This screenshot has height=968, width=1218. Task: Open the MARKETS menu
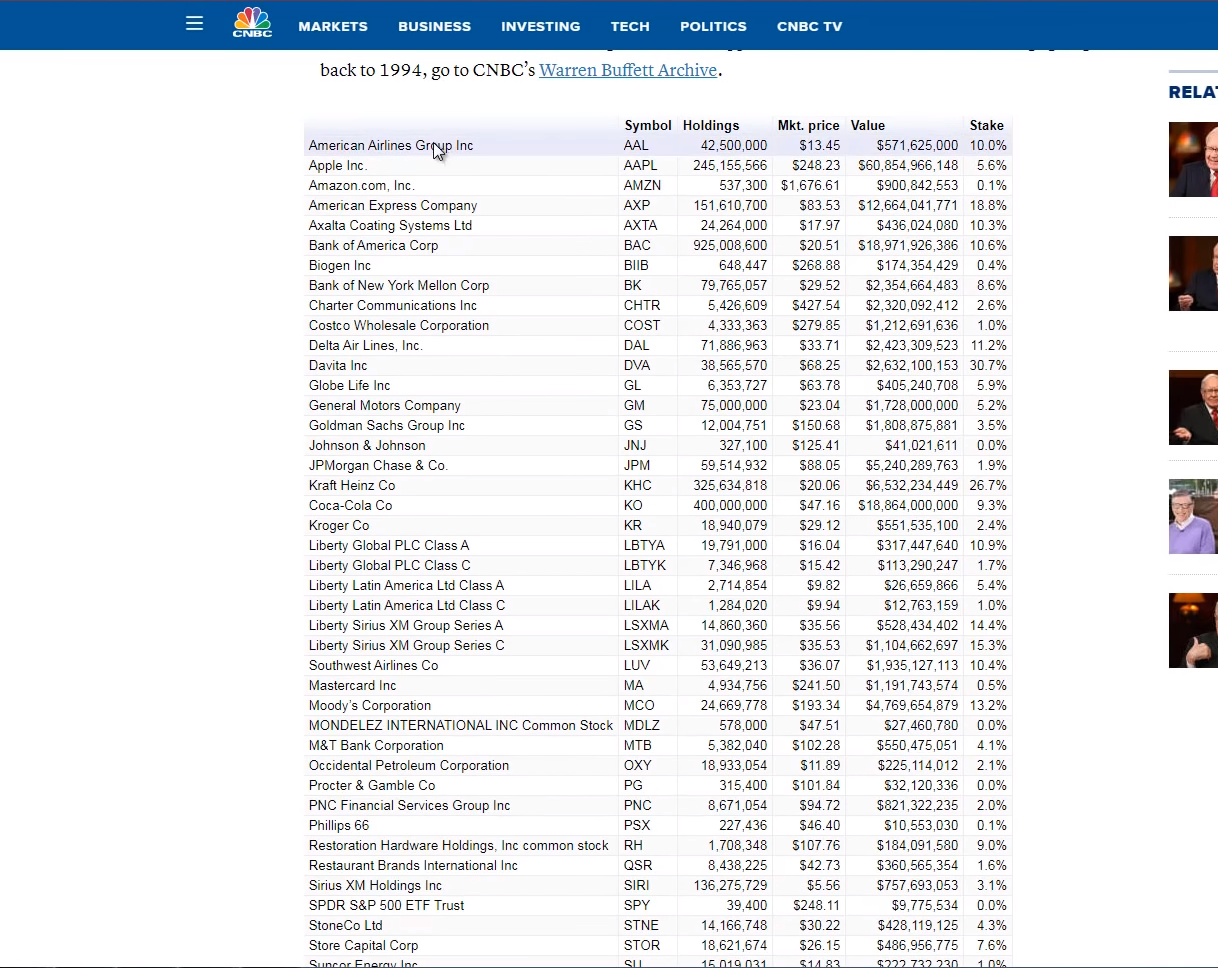point(333,27)
